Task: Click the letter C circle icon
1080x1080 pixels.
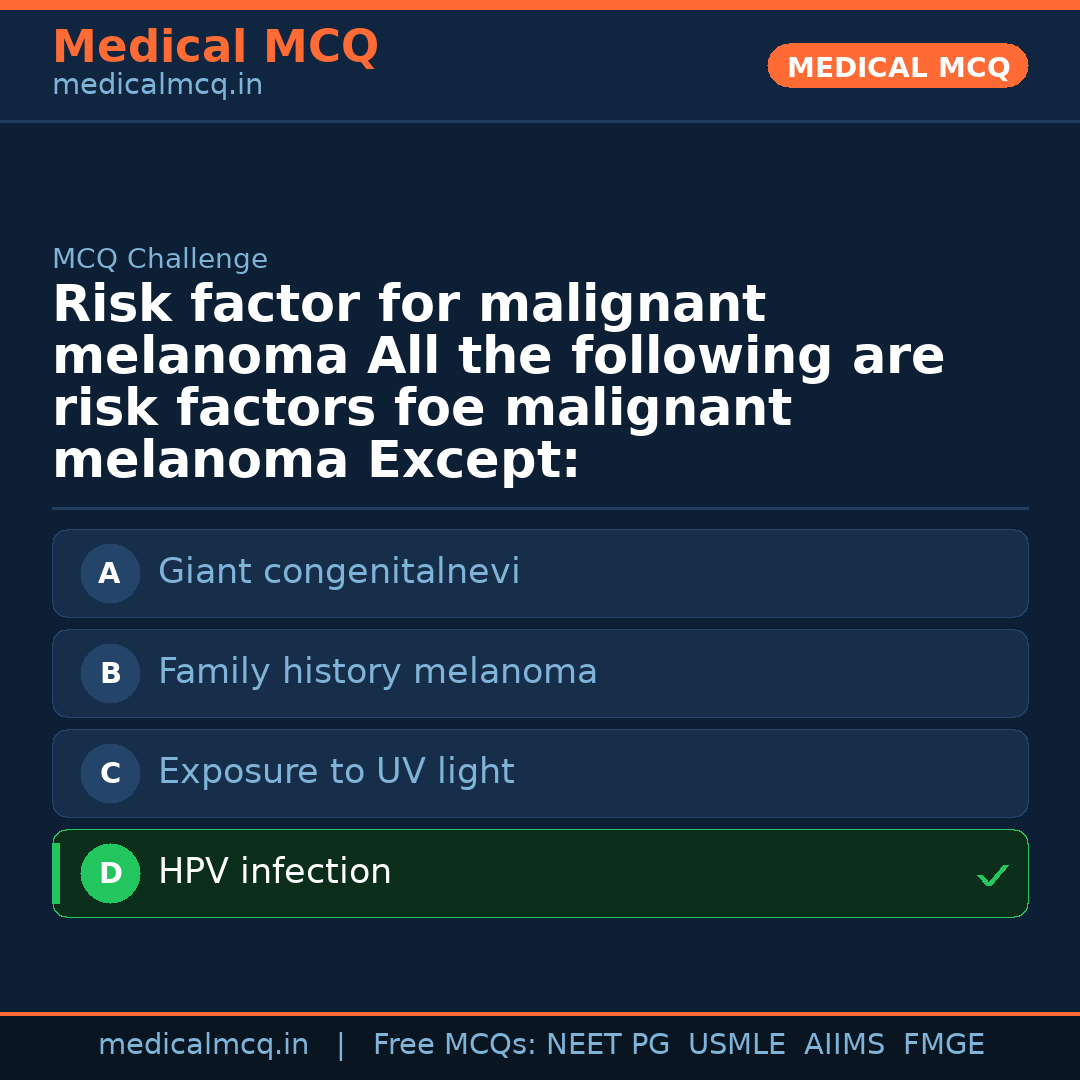Action: 110,773
